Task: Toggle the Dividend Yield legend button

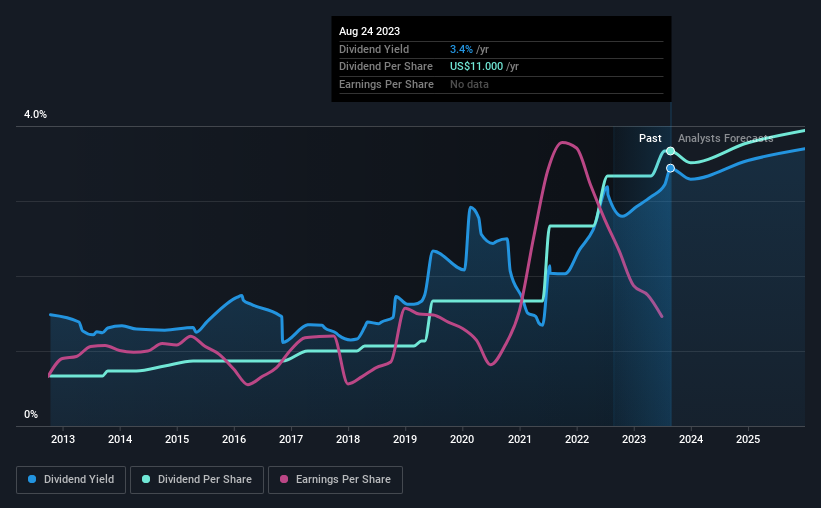Action: click(71, 480)
